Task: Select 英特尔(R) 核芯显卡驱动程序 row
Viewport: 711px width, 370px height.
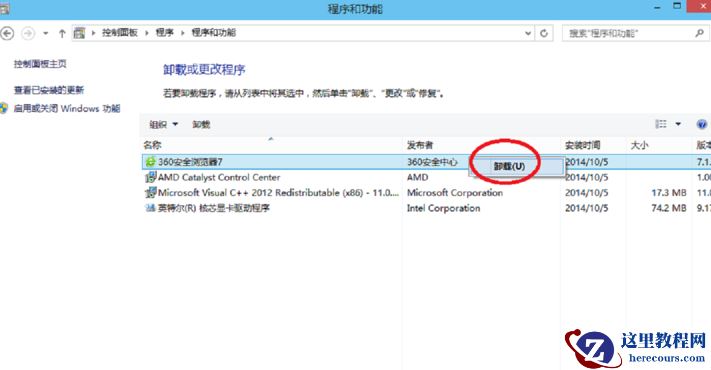Action: pyautogui.click(x=426, y=208)
